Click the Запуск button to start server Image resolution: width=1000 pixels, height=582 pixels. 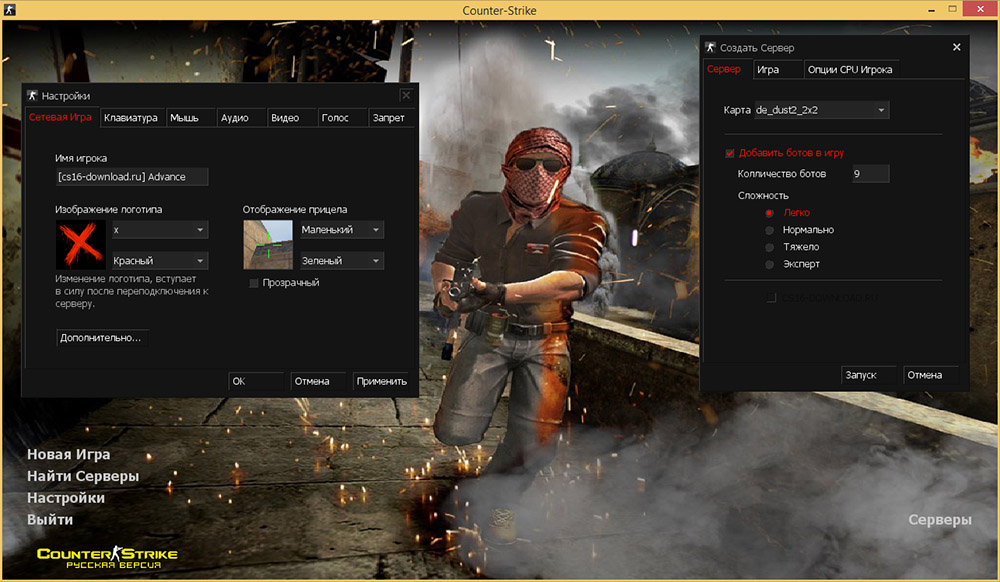[x=868, y=375]
